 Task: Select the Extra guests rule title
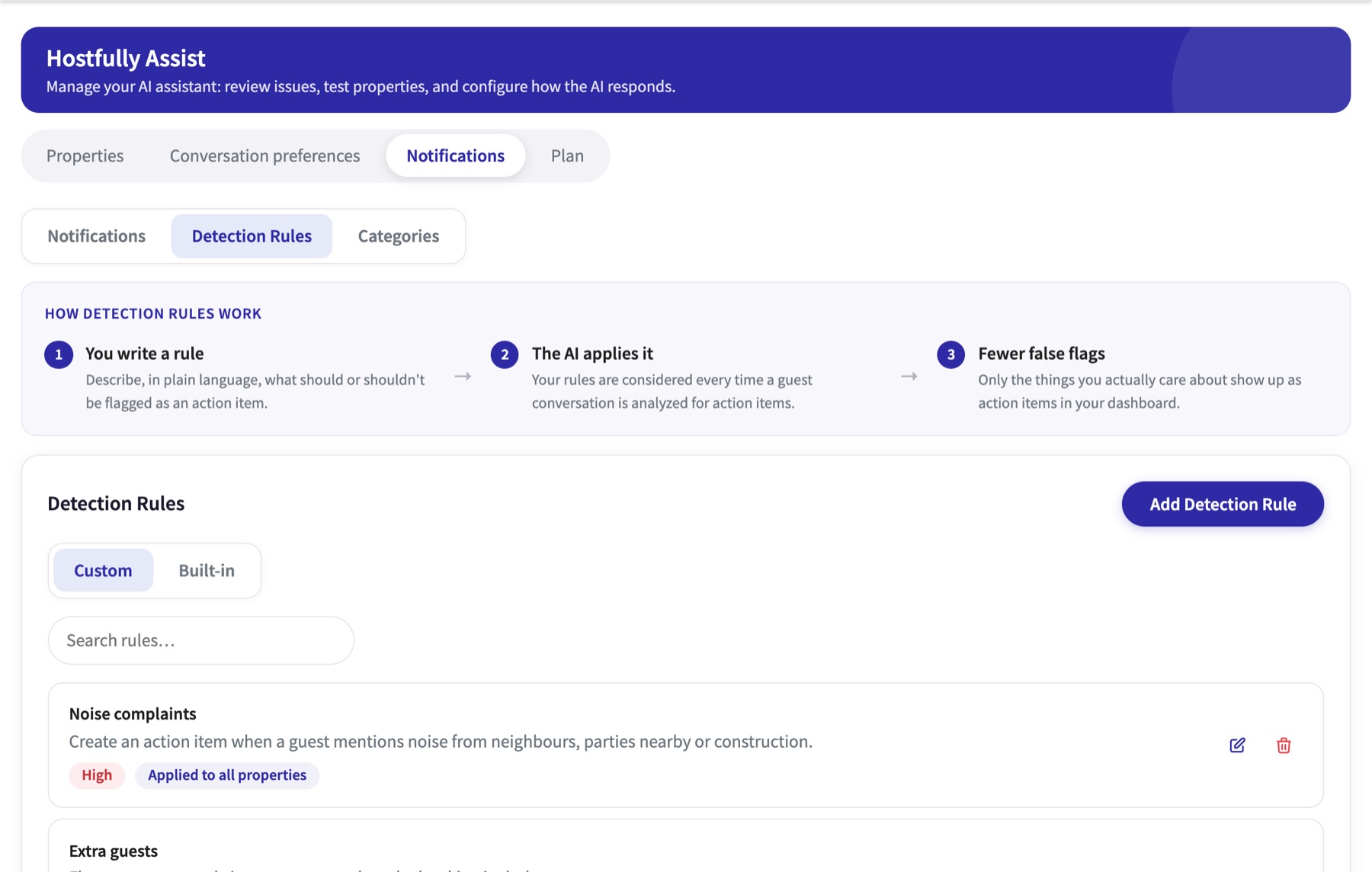coord(114,851)
